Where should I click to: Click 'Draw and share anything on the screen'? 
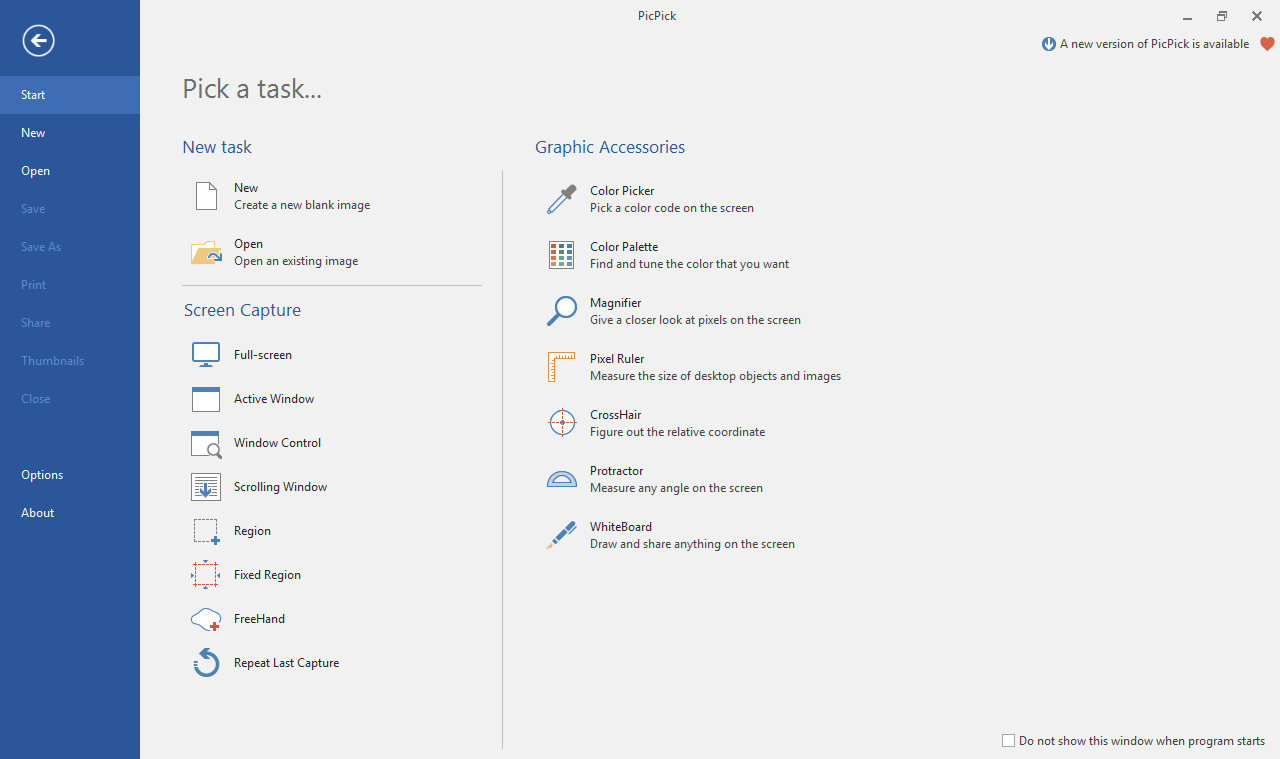click(x=693, y=544)
